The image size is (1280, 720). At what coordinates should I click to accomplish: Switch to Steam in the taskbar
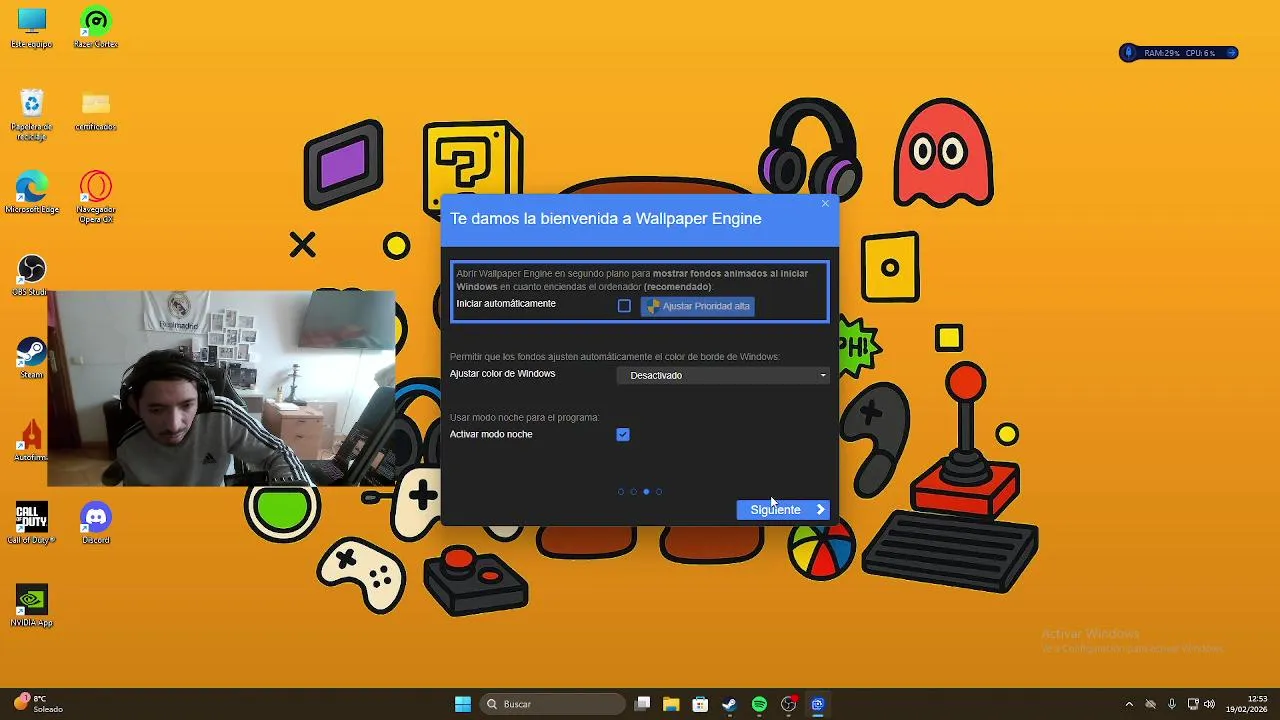pos(729,704)
